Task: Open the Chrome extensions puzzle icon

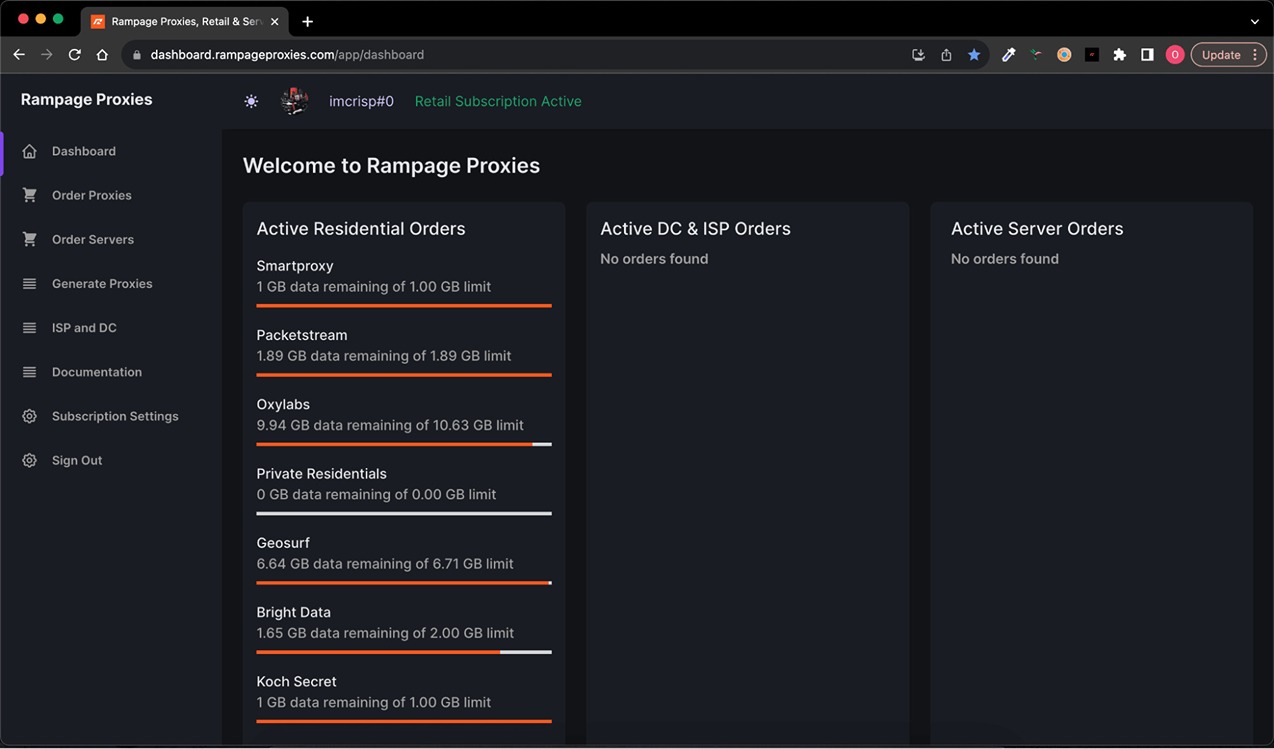Action: tap(1119, 54)
